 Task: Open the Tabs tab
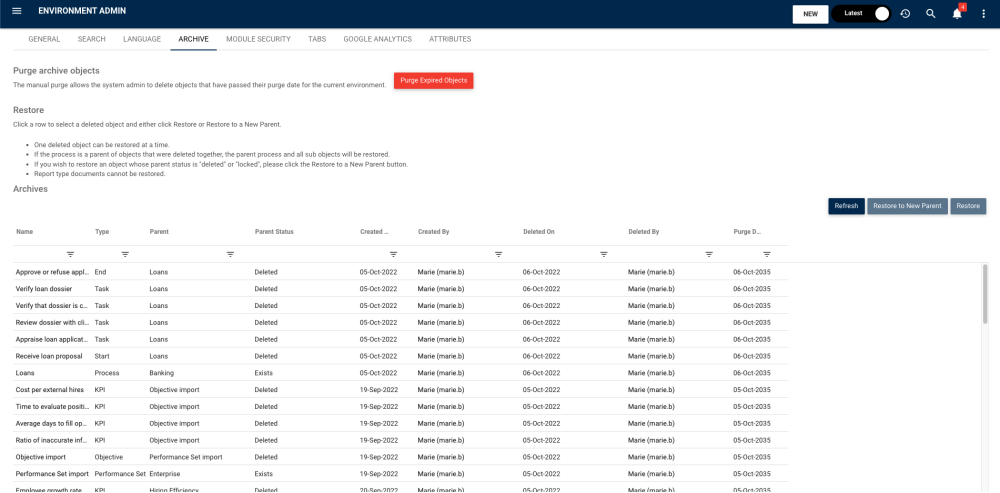pos(317,39)
